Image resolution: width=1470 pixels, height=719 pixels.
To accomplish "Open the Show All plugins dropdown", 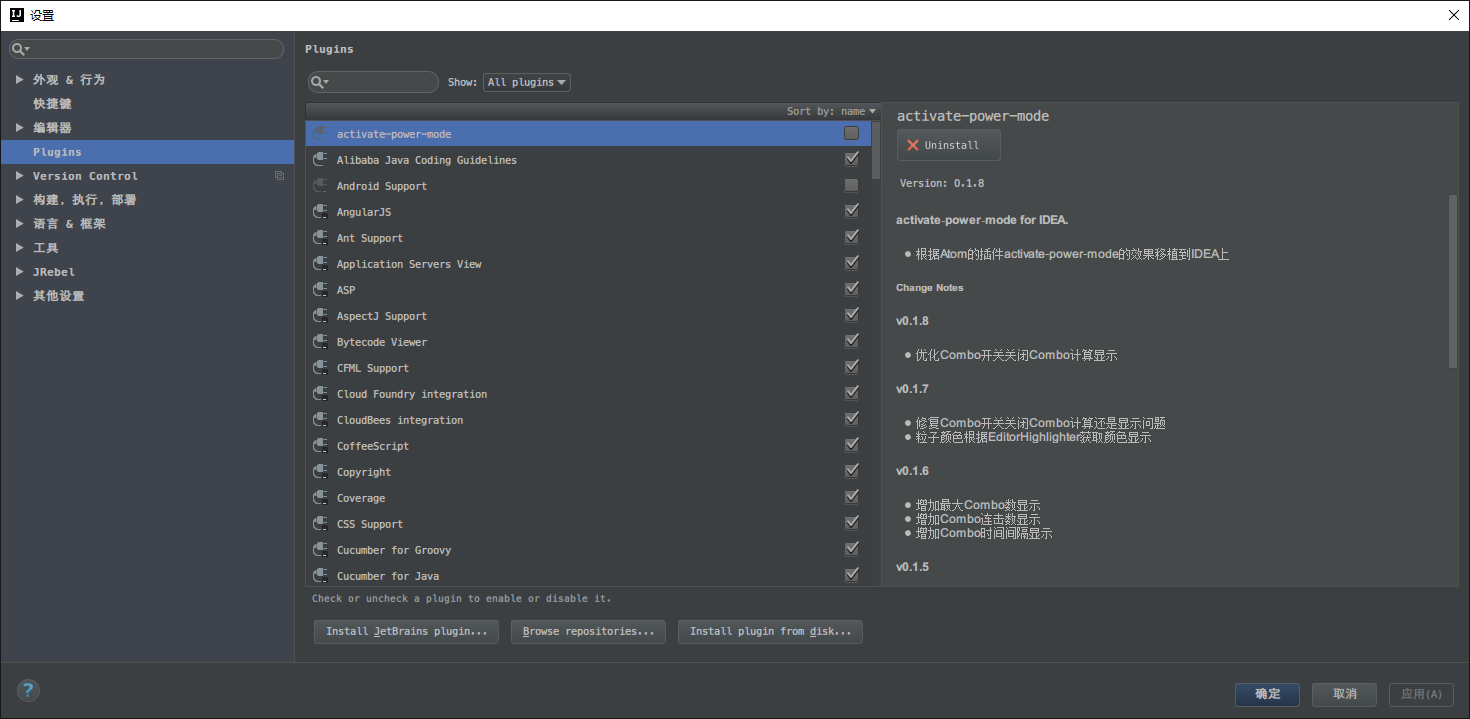I will tap(526, 83).
